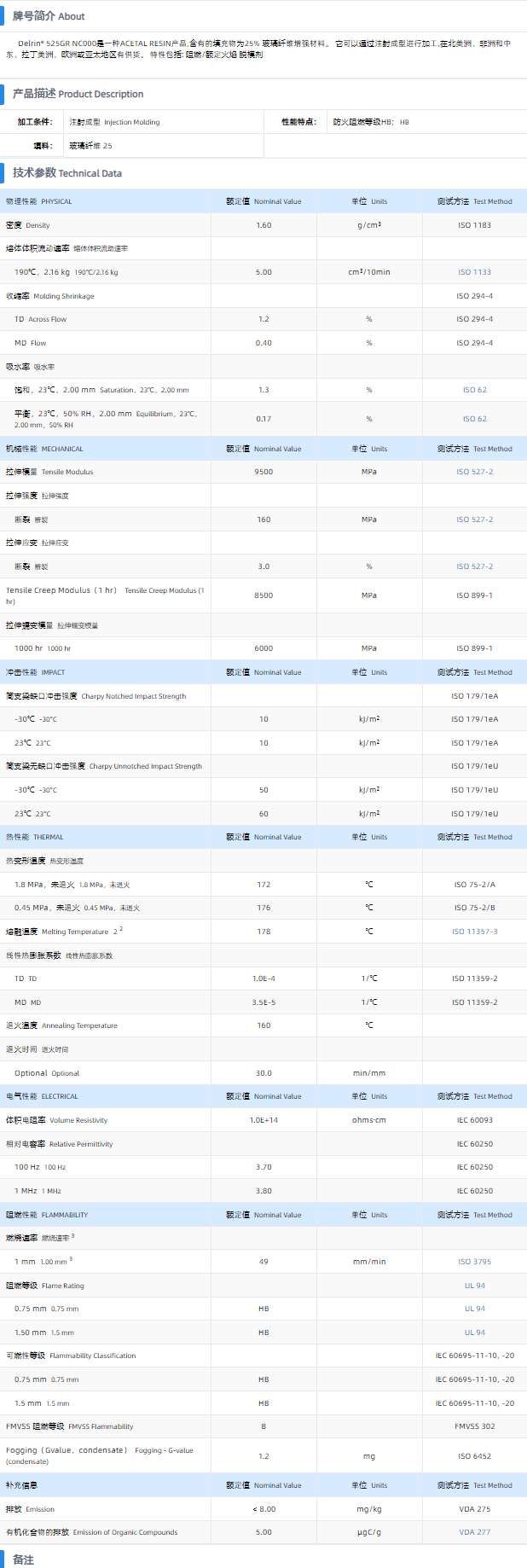
Task: Click the THERMAL section header
Action: click(x=35, y=837)
